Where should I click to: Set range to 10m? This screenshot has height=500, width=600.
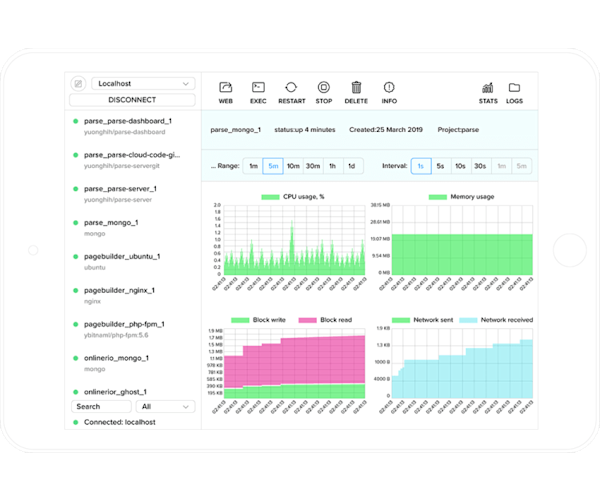[293, 166]
